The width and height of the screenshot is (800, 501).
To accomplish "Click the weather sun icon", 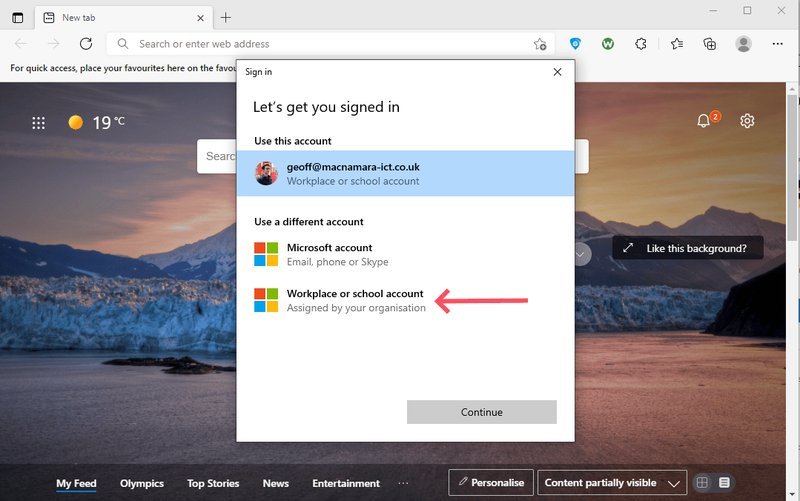I will pos(76,122).
